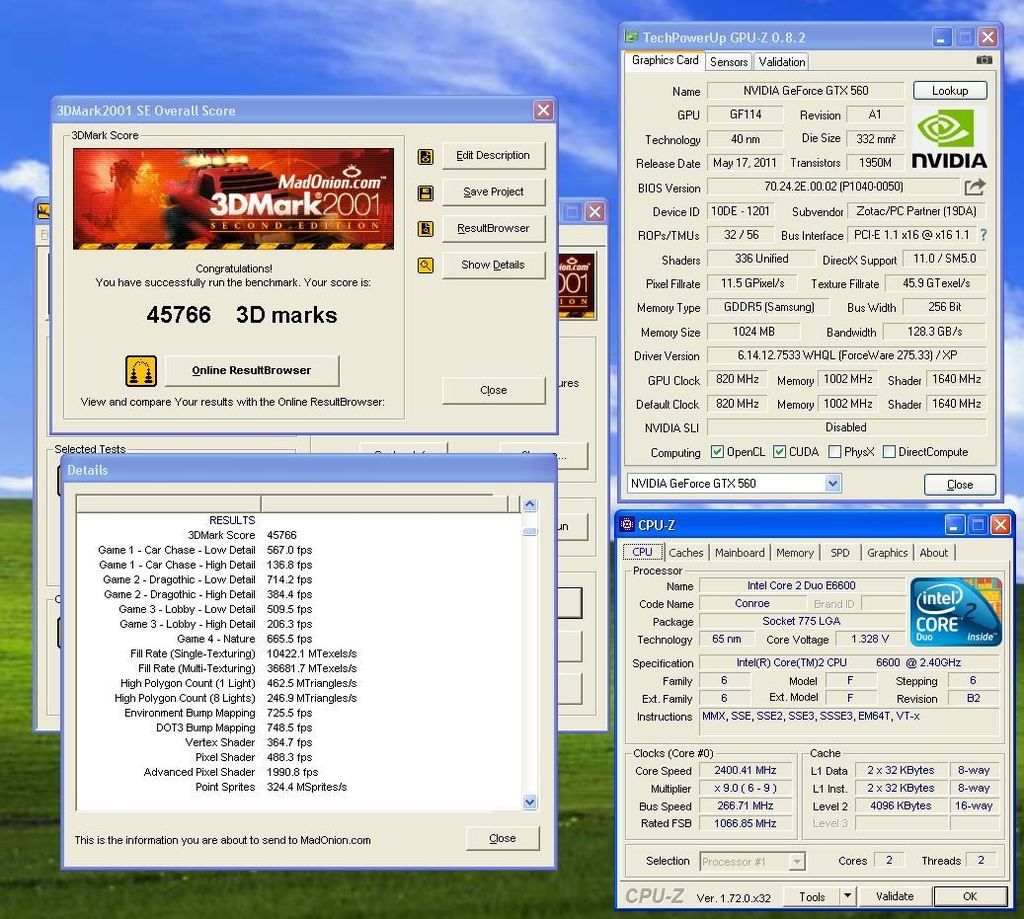The height and width of the screenshot is (919, 1024).
Task: Click the Edit Description button
Action: click(493, 155)
